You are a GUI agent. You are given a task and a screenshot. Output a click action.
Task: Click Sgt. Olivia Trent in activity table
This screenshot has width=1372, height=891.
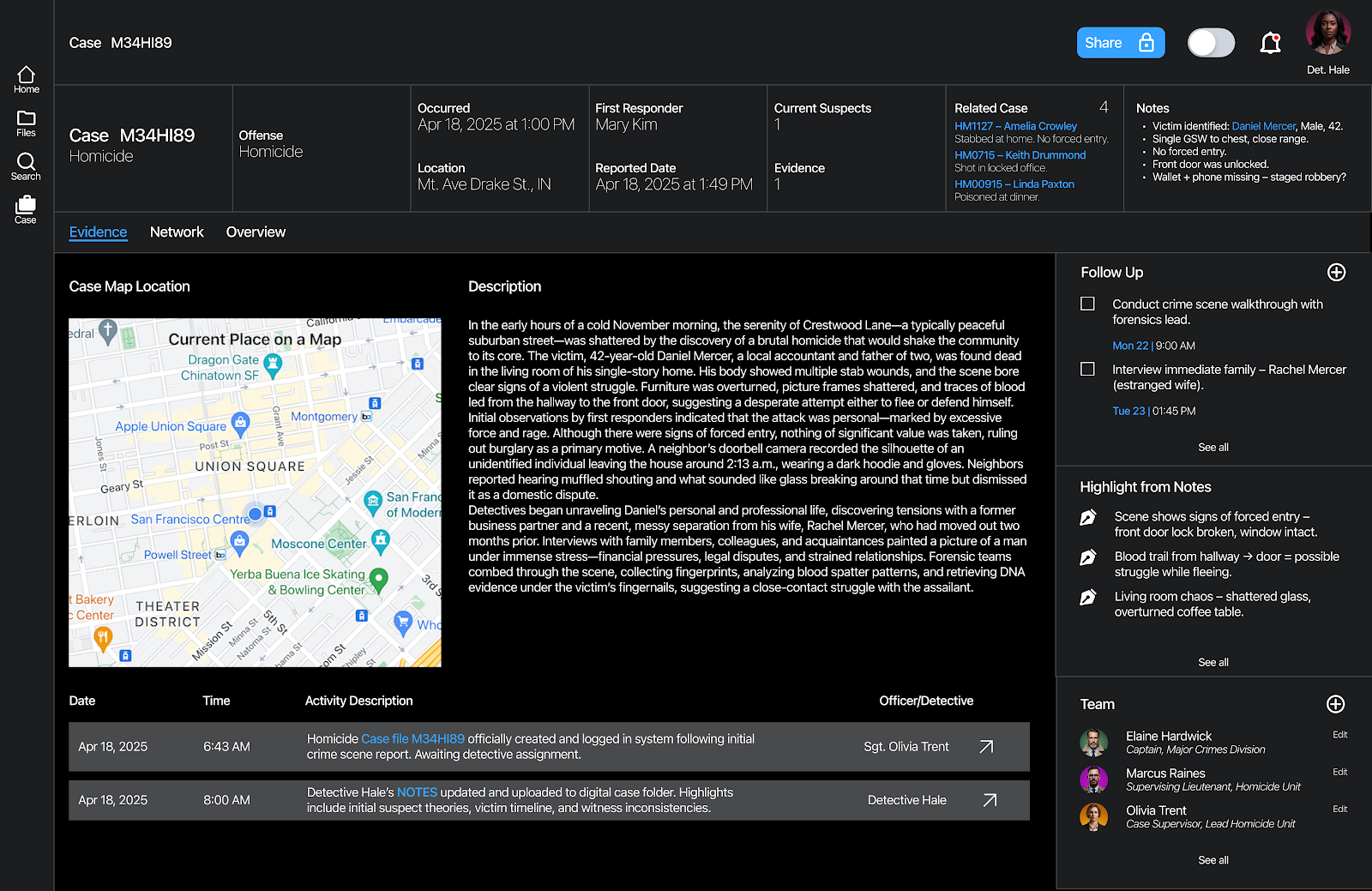[906, 747]
